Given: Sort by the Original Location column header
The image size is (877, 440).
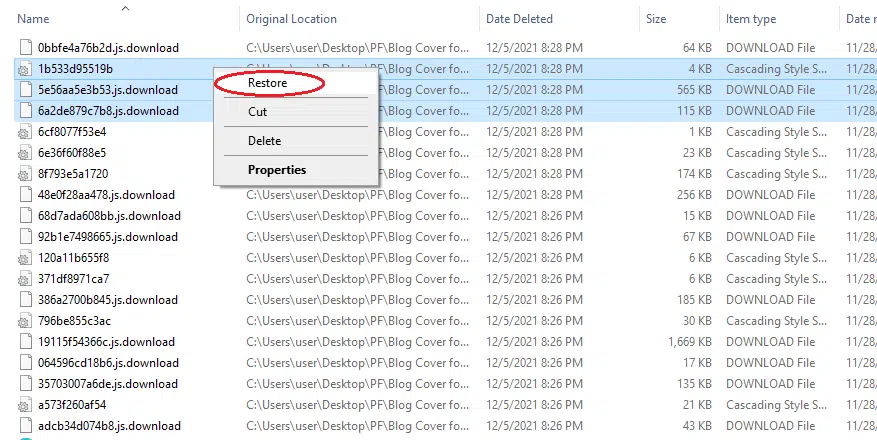Looking at the screenshot, I should [291, 19].
